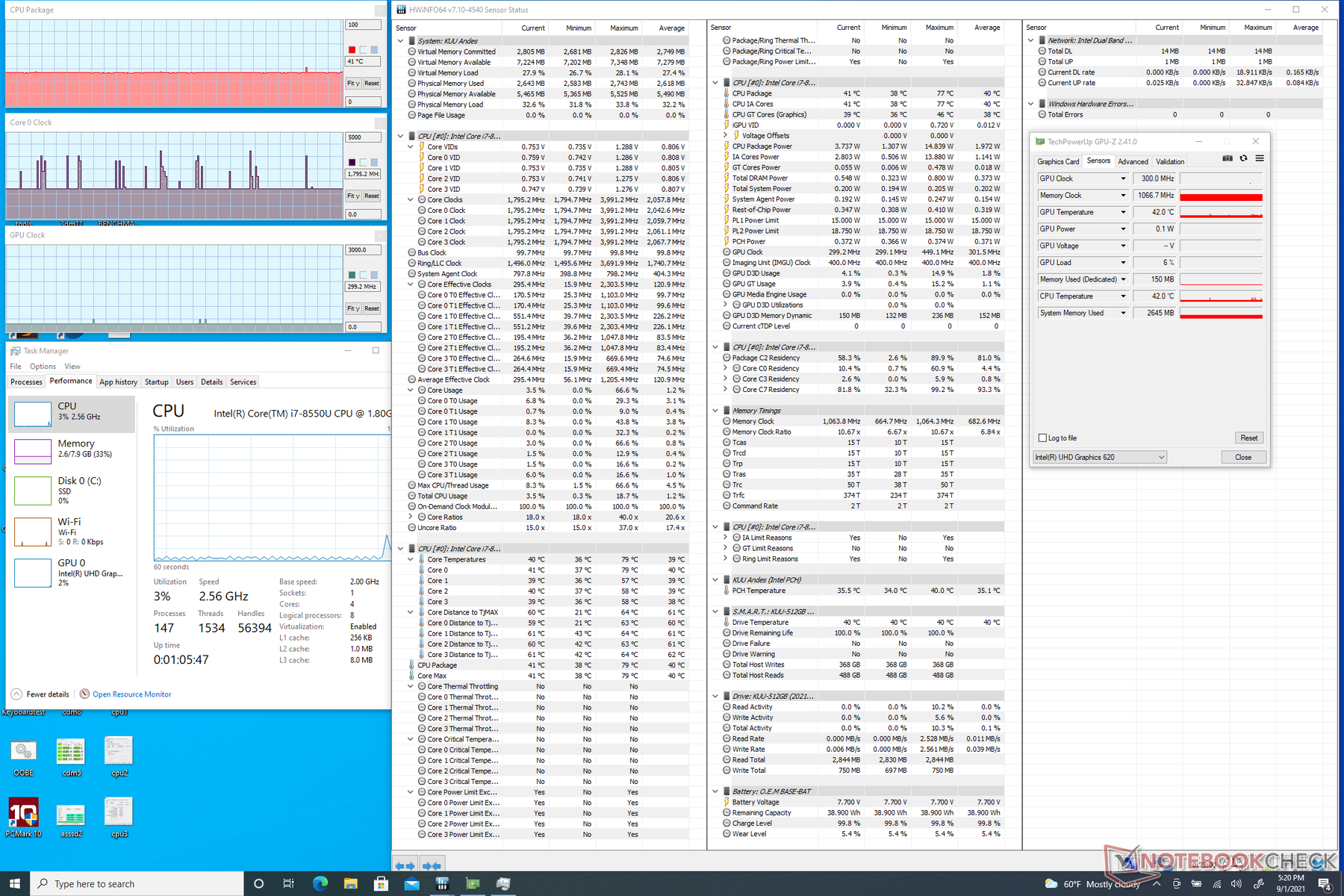The height and width of the screenshot is (896, 1344).
Task: Open Task View from the taskbar
Action: coord(289,883)
